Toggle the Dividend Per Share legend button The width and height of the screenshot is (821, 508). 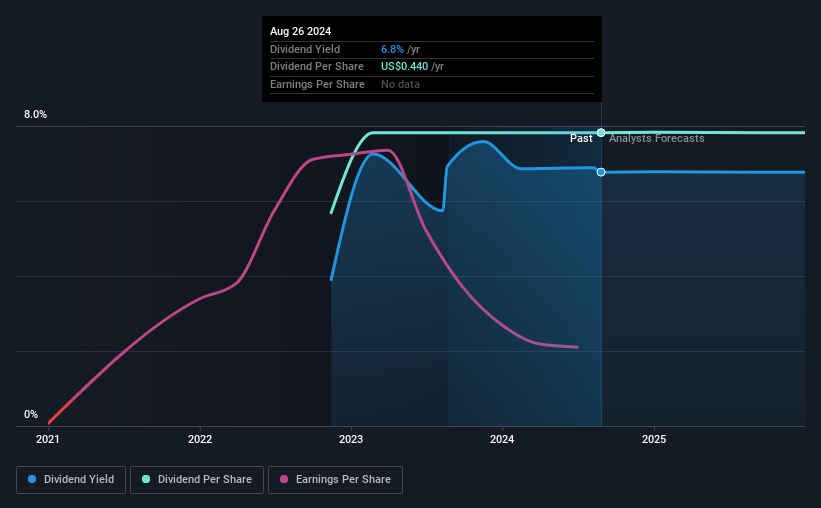pos(197,480)
